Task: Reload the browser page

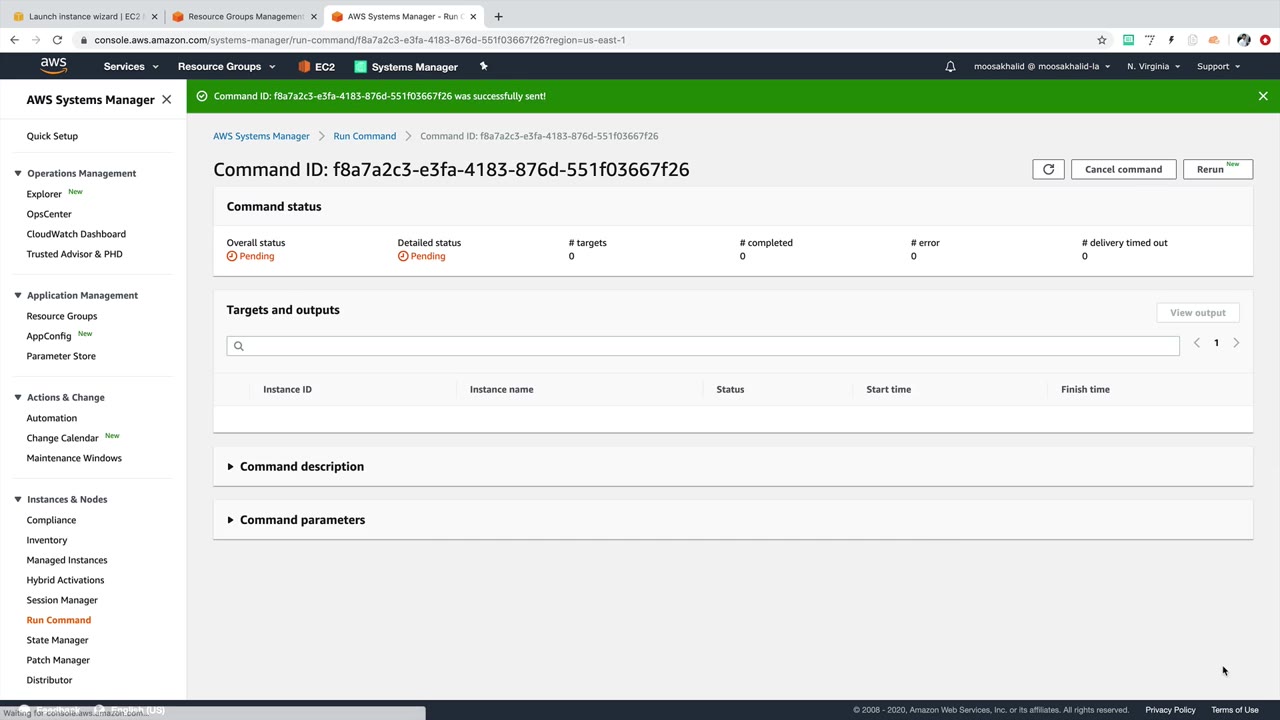Action: click(x=58, y=40)
